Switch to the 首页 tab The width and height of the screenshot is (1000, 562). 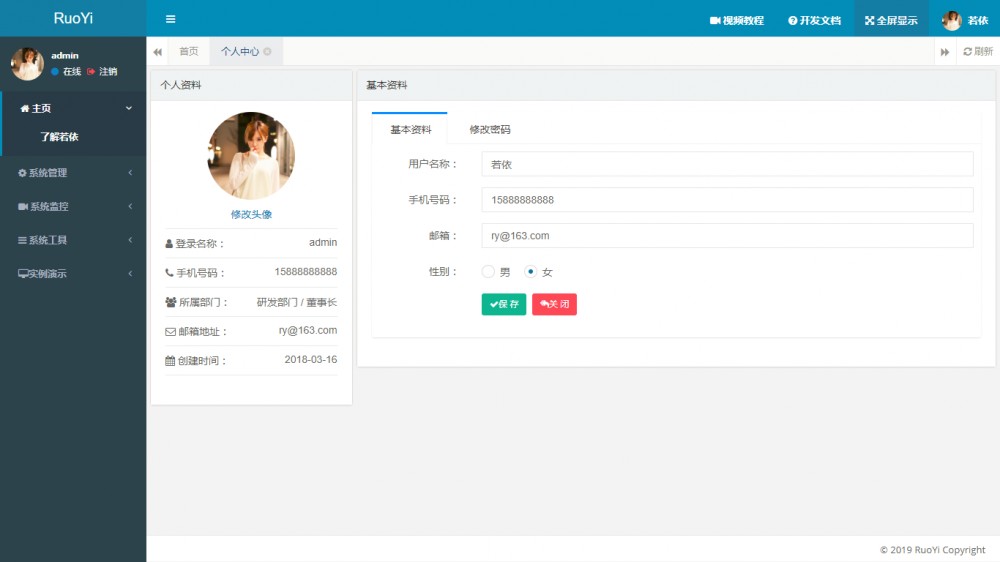[188, 51]
